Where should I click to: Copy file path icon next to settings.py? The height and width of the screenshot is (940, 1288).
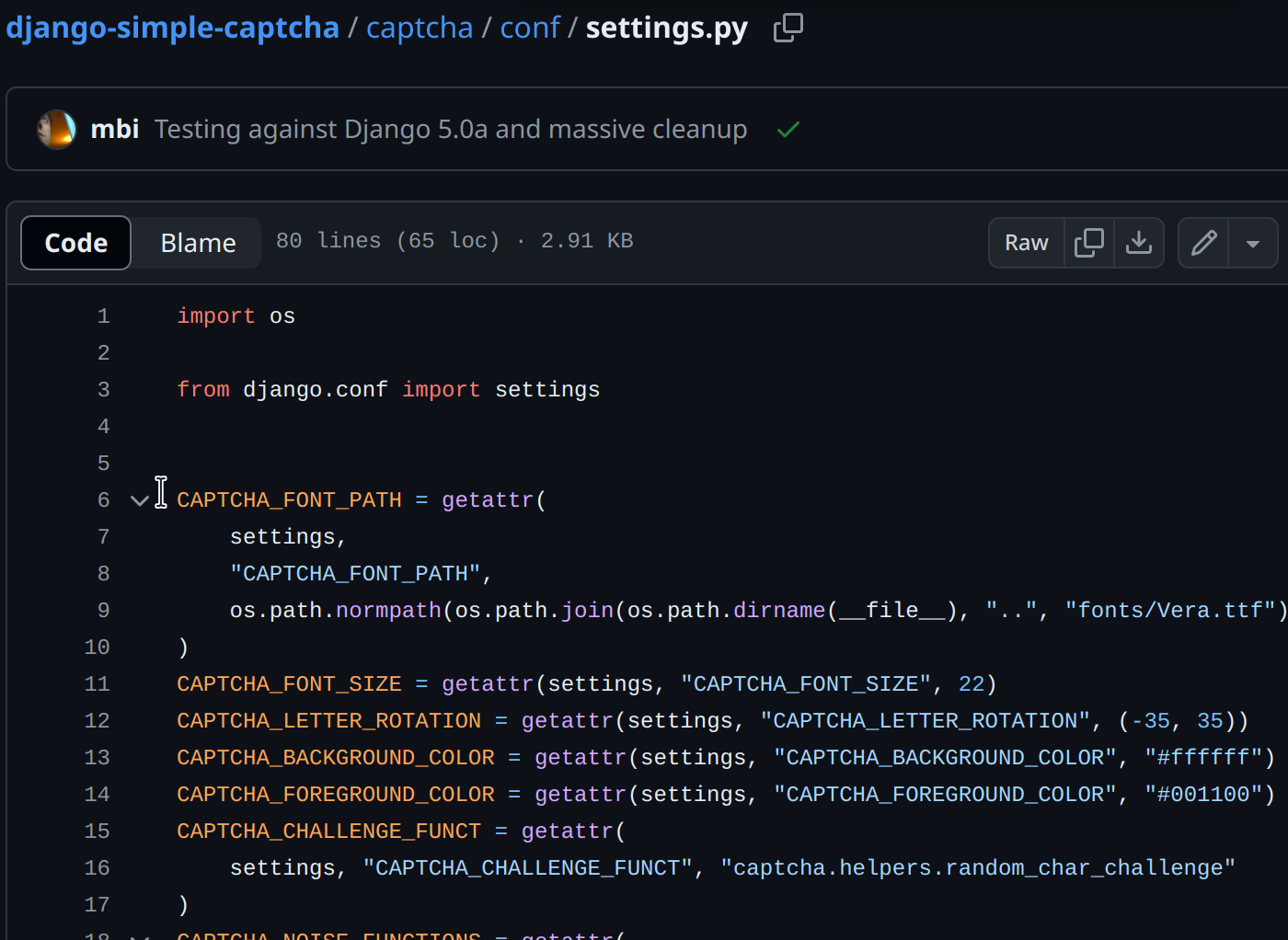pyautogui.click(x=788, y=28)
